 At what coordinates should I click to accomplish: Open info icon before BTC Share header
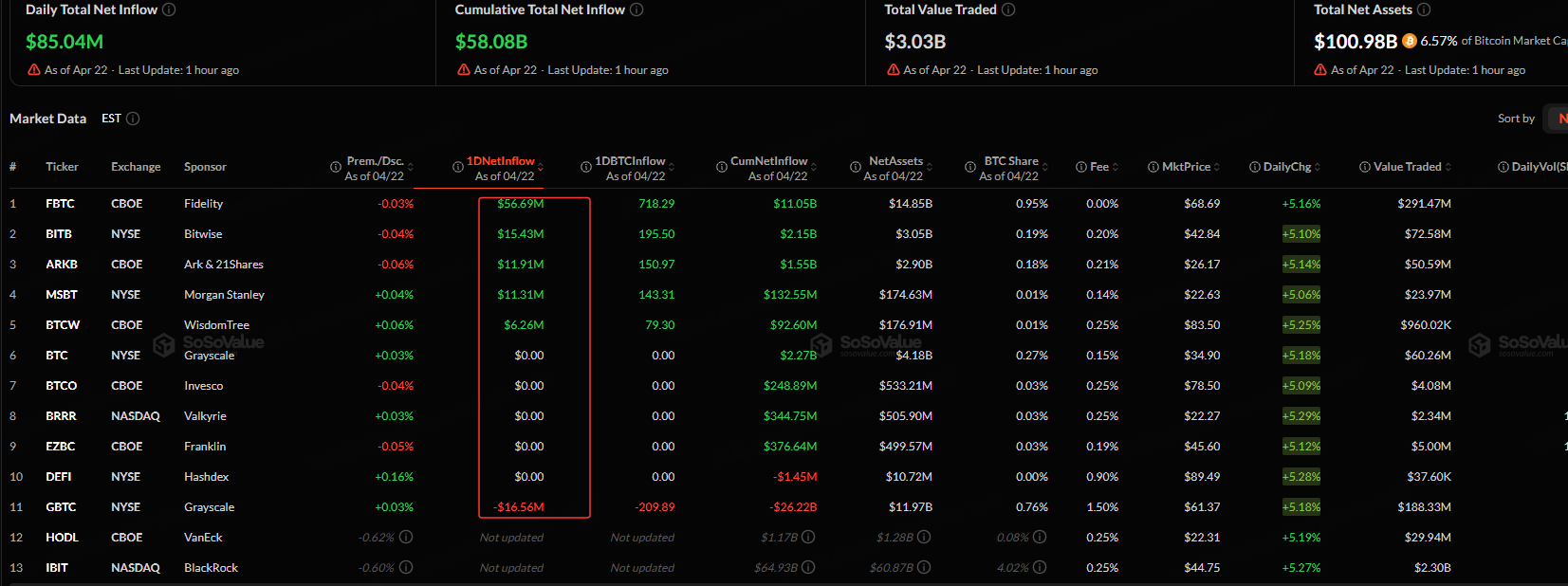[x=970, y=167]
